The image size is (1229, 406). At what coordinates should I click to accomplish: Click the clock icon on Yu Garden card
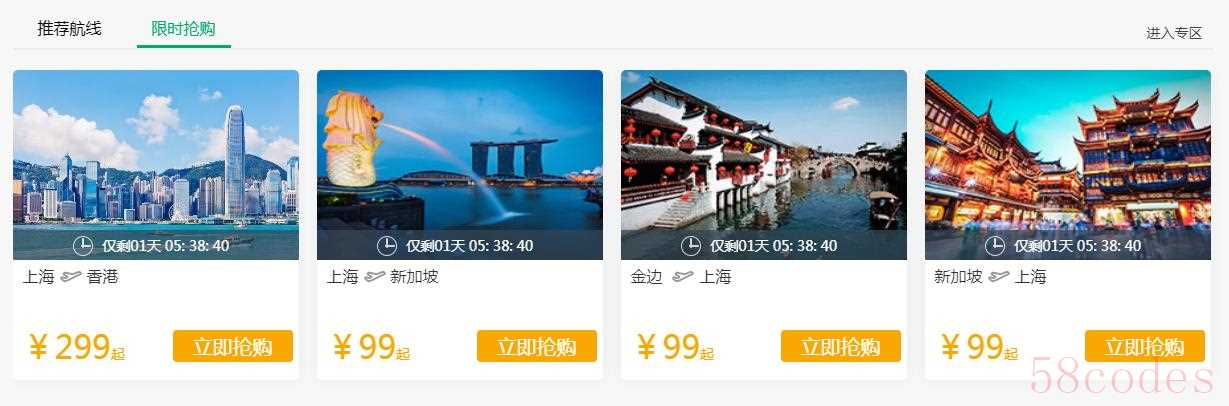995,246
